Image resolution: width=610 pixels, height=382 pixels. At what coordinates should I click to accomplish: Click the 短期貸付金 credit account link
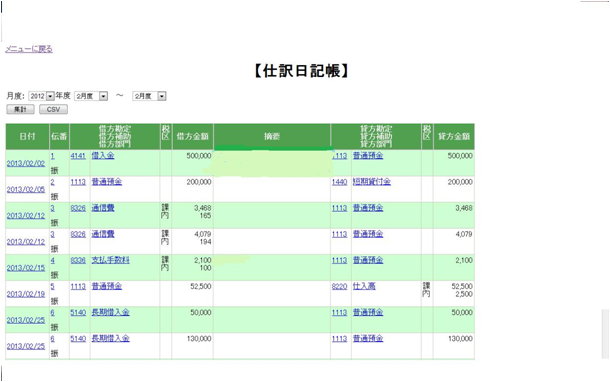[372, 182]
